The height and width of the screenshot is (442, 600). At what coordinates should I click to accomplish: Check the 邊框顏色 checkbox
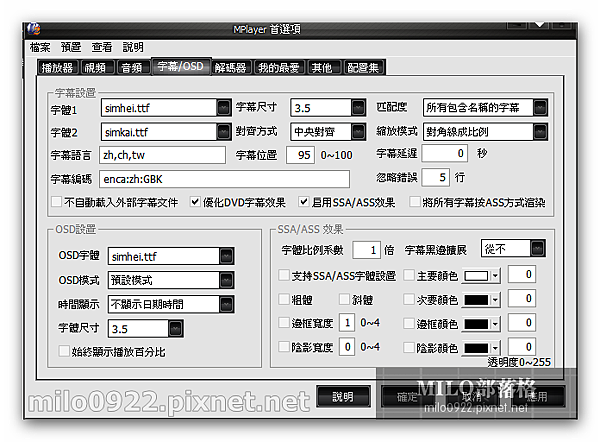(409, 324)
